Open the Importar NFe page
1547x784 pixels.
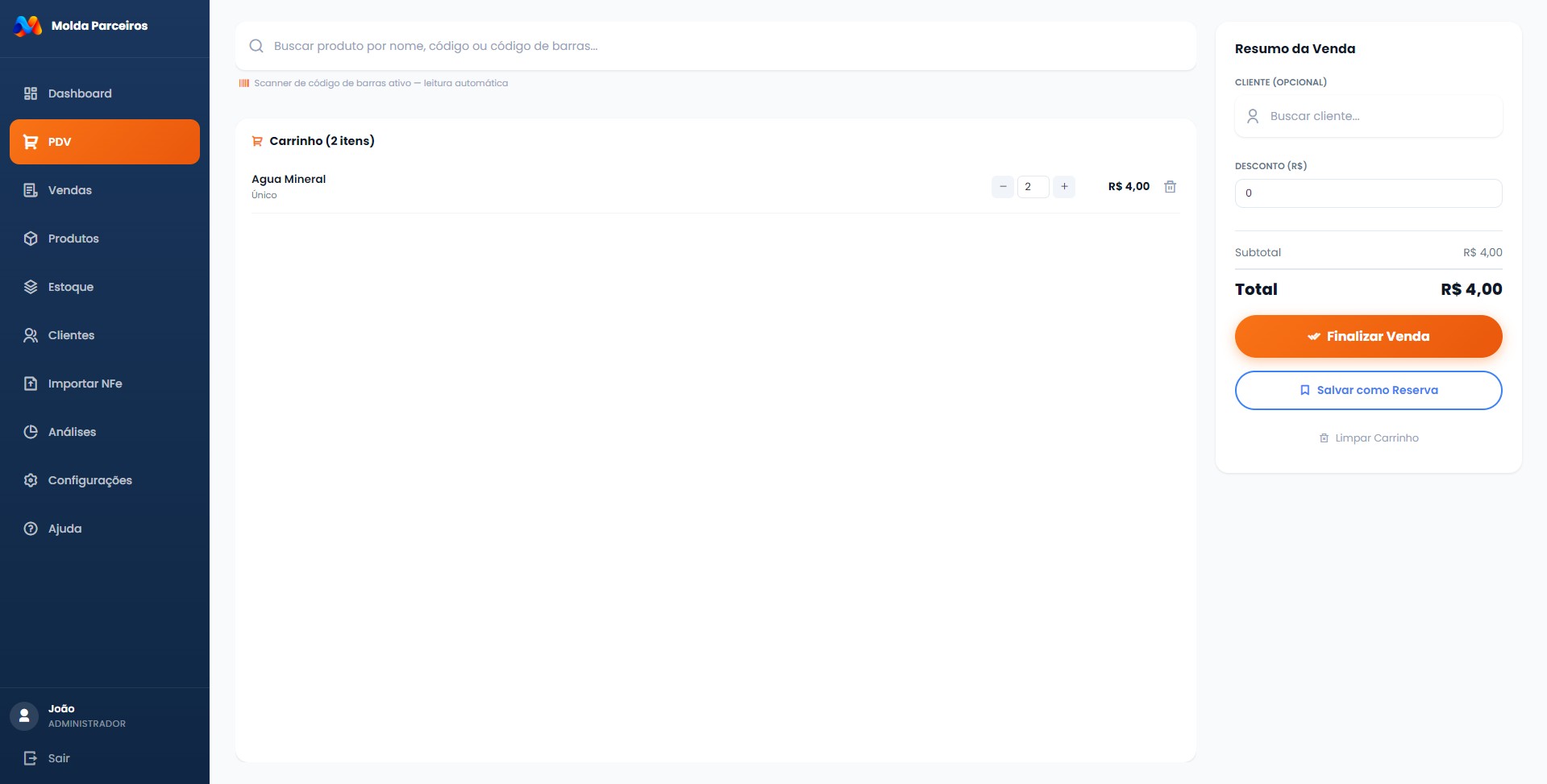(85, 384)
